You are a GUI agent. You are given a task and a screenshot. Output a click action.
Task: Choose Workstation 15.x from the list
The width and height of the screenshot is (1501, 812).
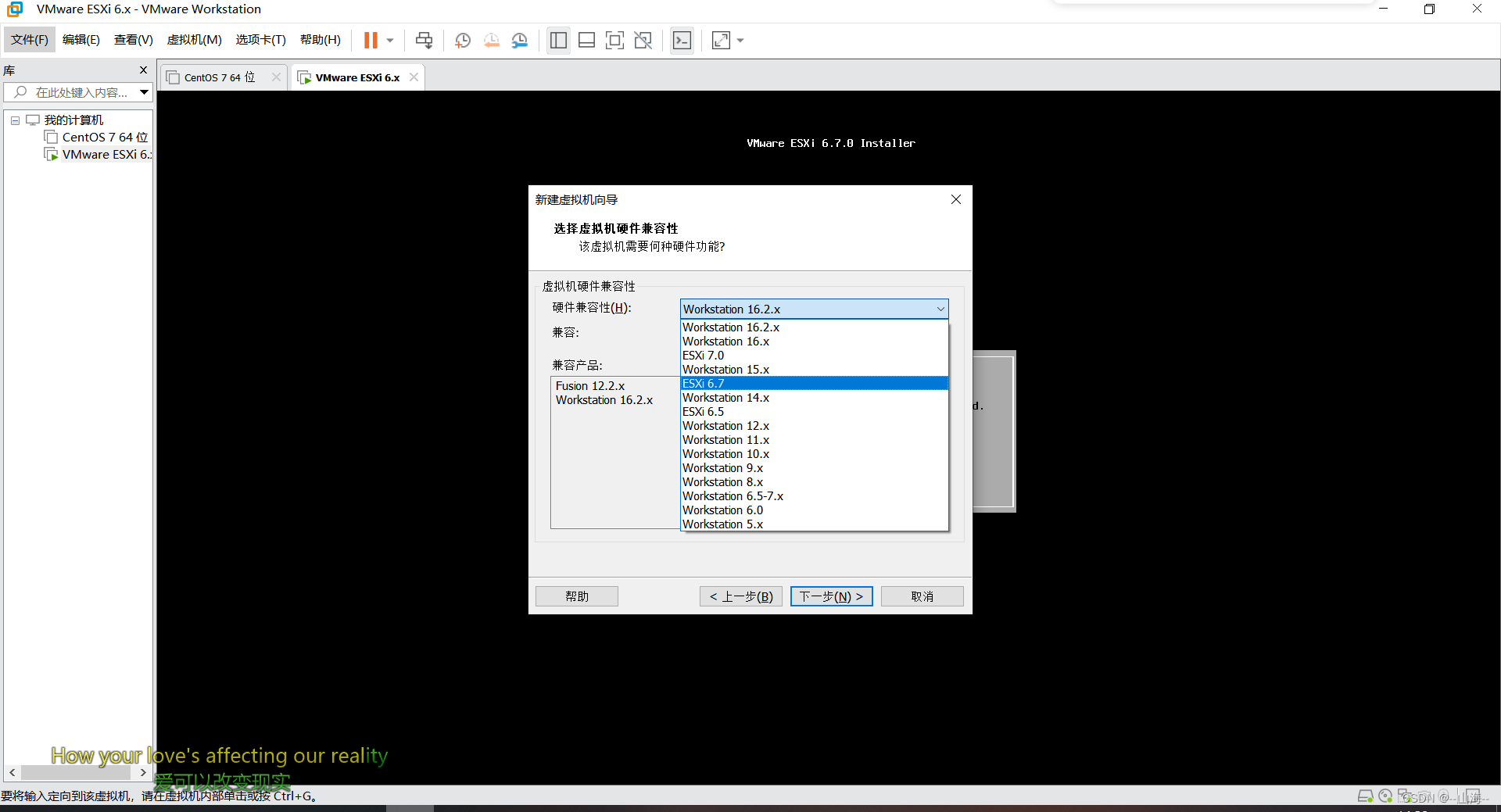814,369
